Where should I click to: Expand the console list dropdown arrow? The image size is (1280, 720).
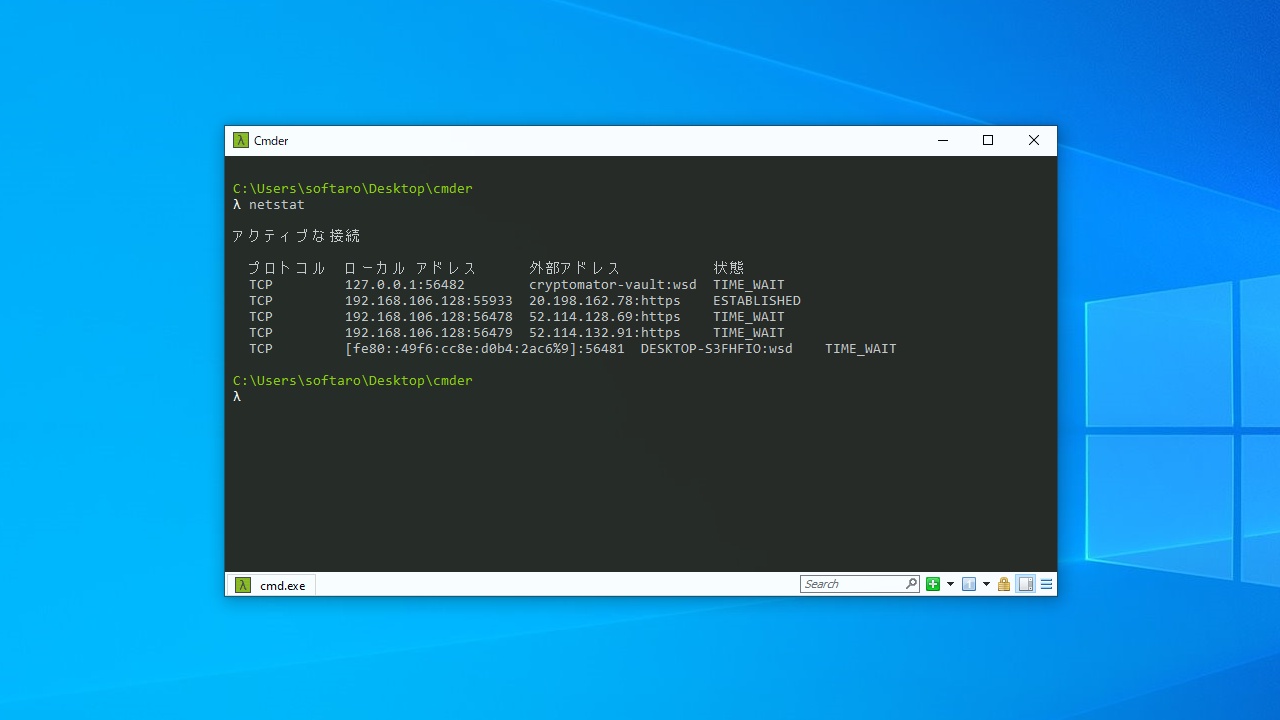(986, 584)
